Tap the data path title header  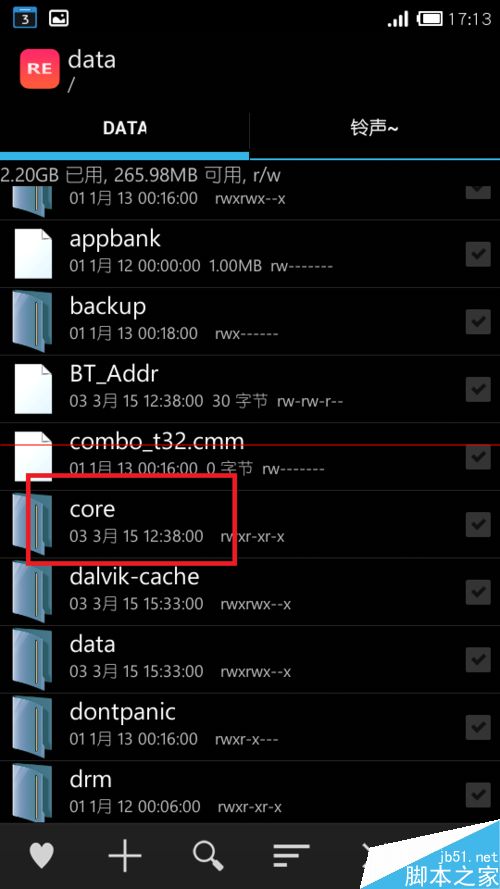(92, 60)
